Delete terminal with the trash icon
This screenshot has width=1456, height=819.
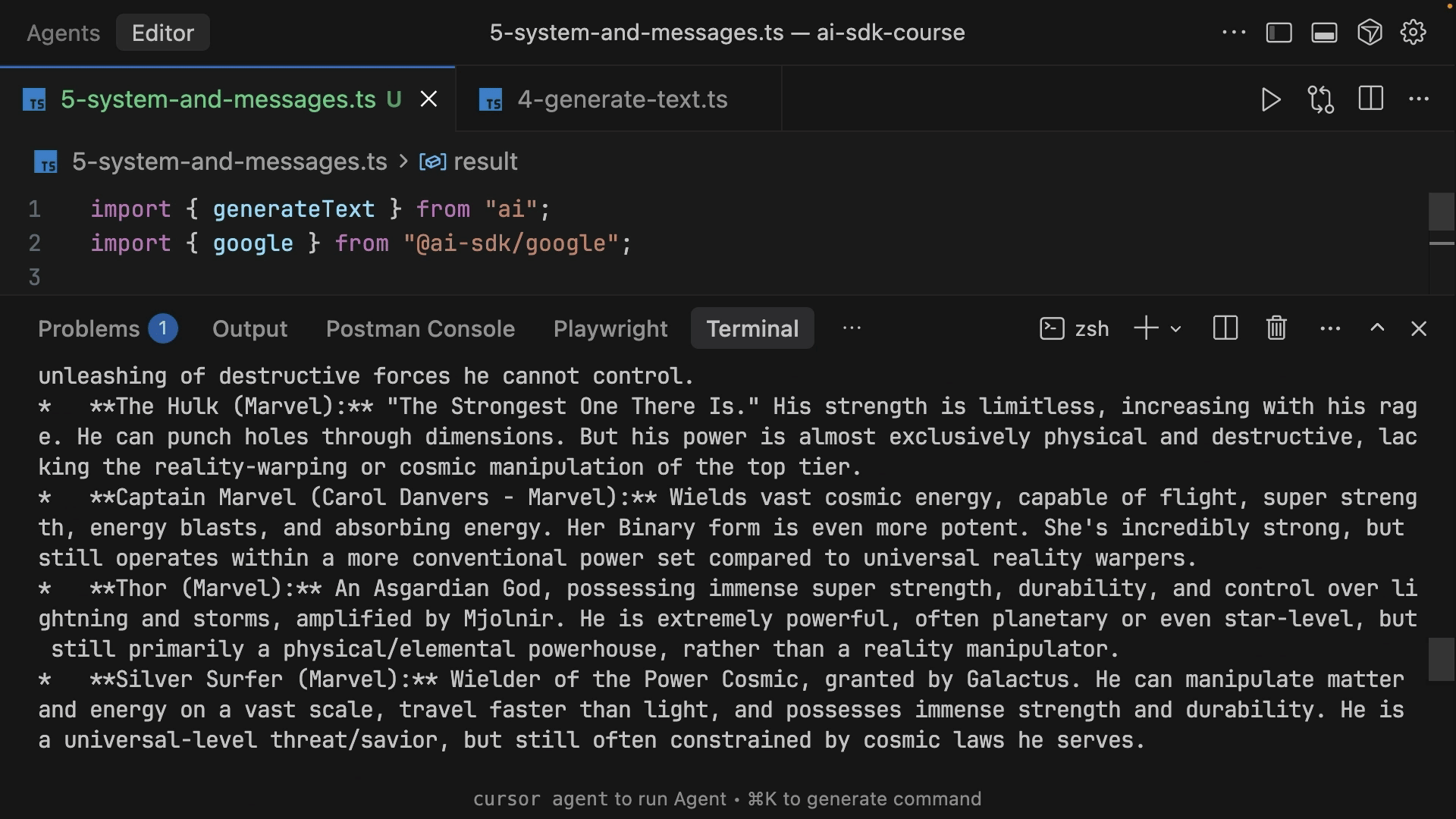point(1276,328)
